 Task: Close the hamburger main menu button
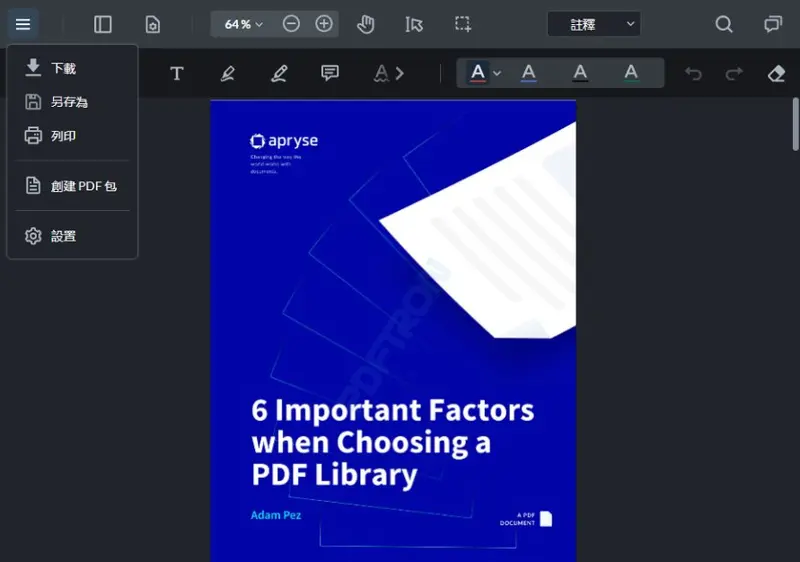tap(23, 24)
